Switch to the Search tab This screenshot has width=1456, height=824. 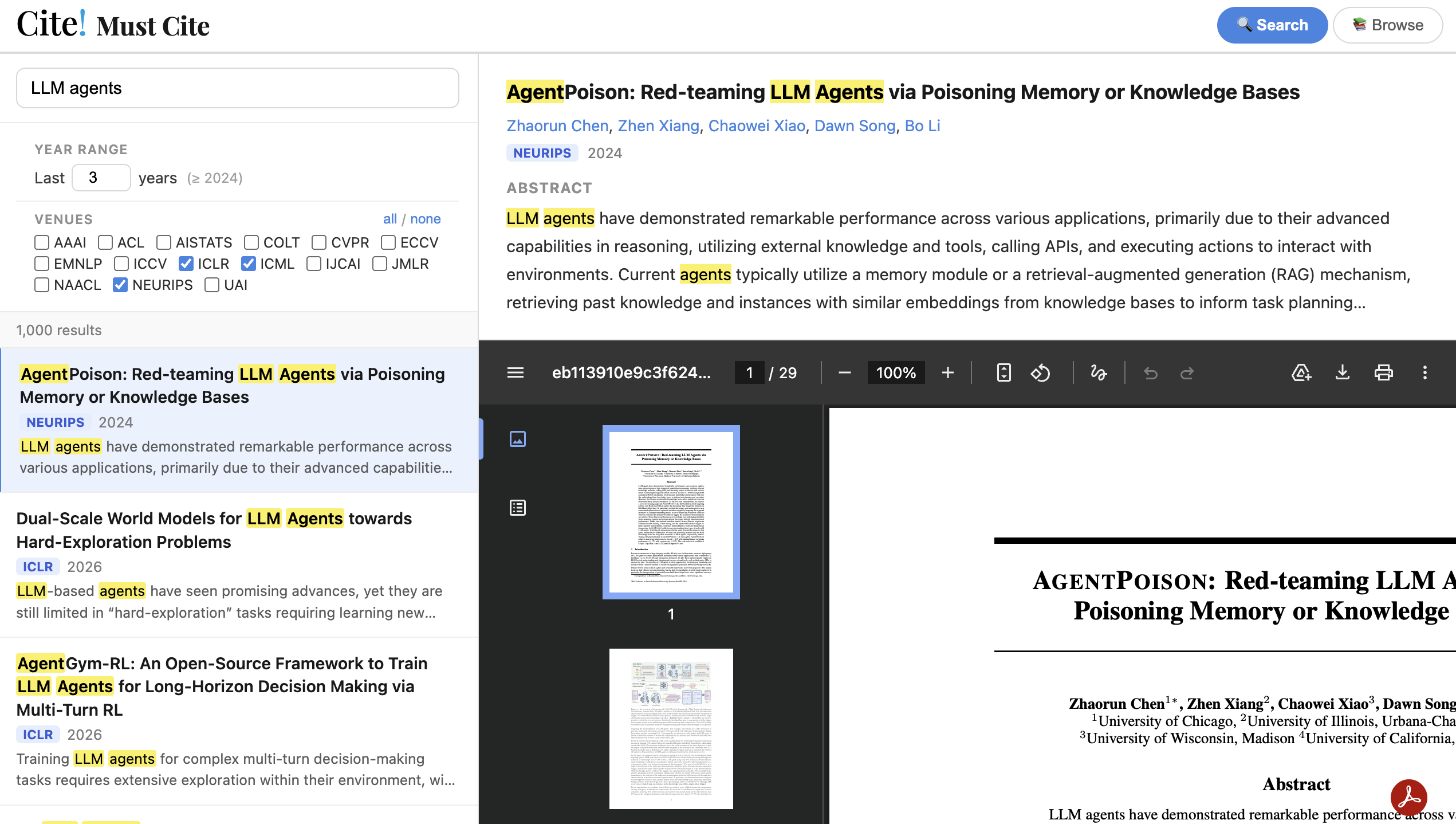pyautogui.click(x=1272, y=25)
